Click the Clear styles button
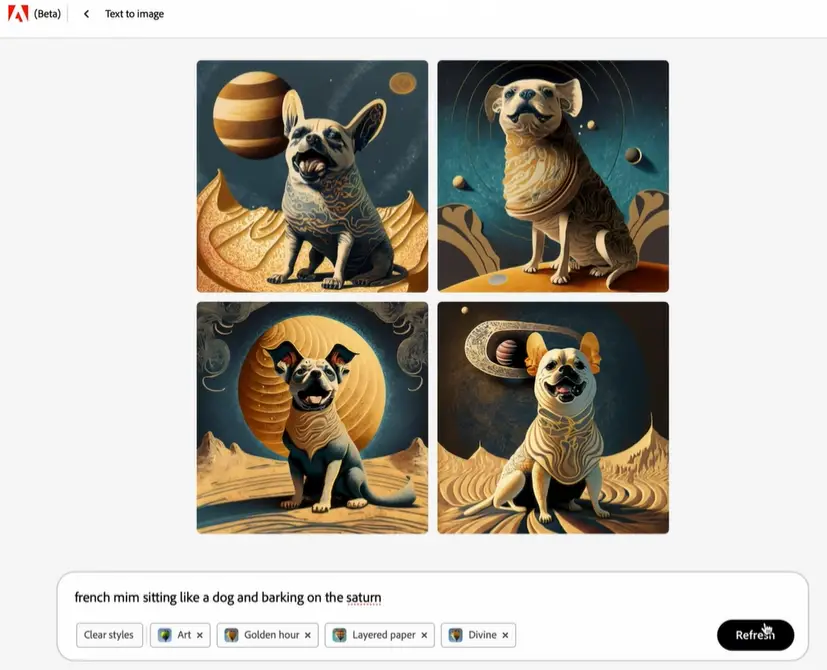This screenshot has height=670, width=827. click(x=109, y=635)
